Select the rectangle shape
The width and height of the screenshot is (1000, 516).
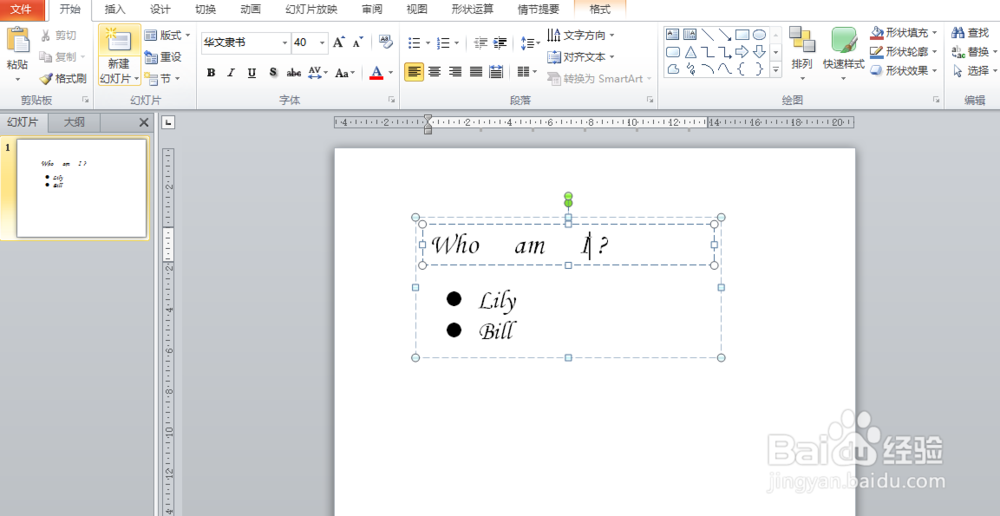(x=742, y=34)
